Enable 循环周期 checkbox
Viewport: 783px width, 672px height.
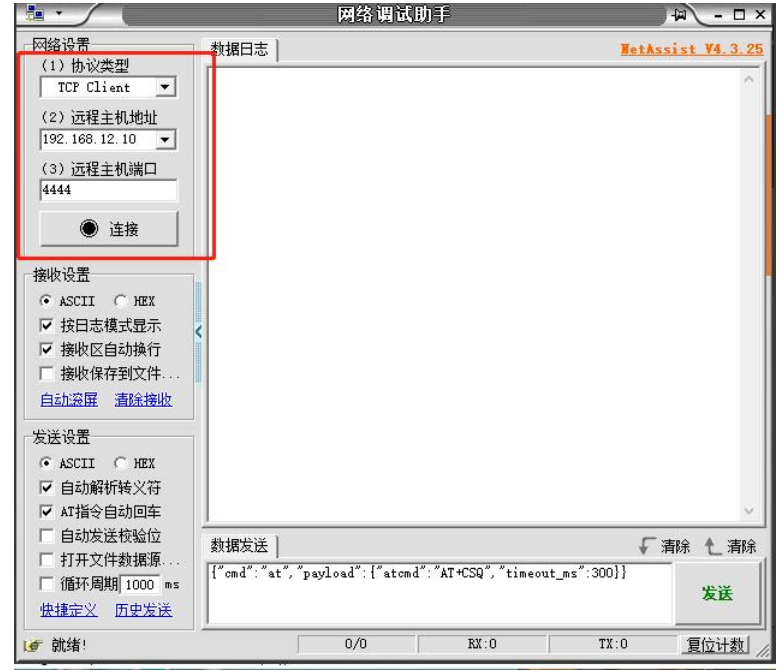pos(46,584)
